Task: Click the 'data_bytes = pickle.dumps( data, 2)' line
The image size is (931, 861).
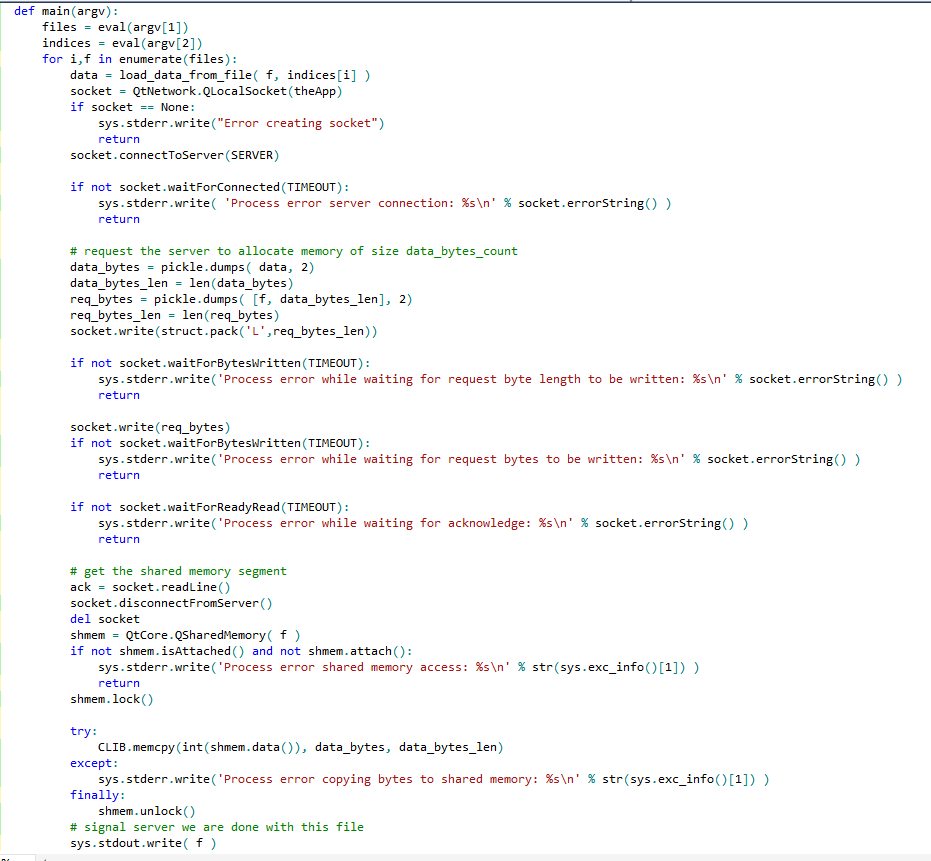Action: (x=192, y=267)
